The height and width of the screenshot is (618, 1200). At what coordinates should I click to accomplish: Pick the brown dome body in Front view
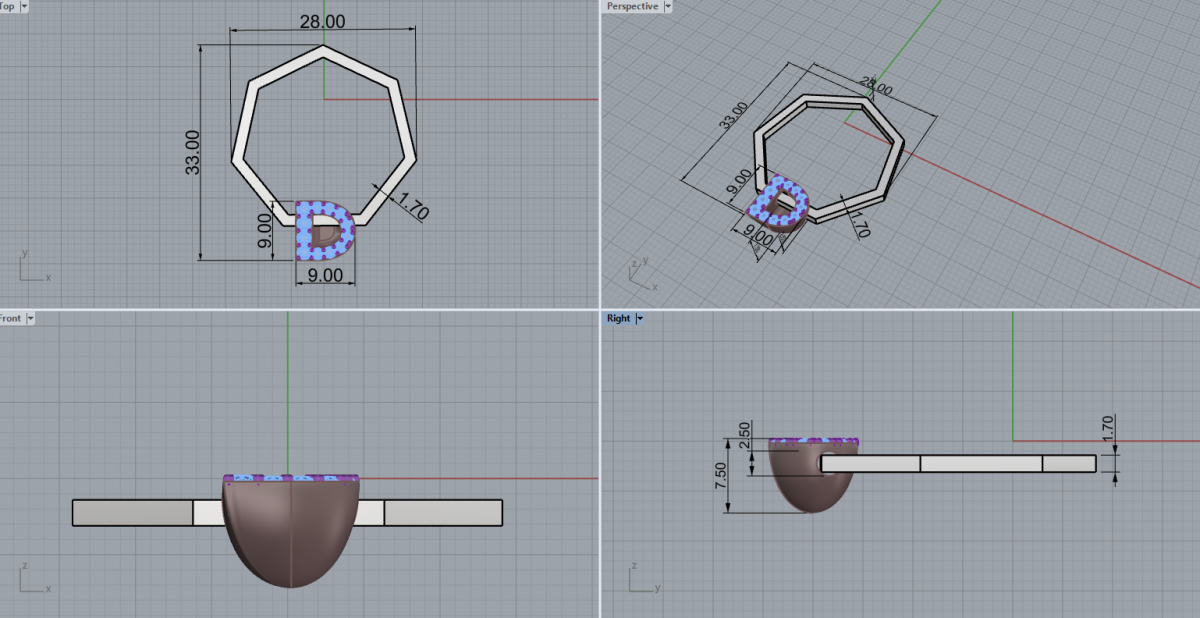(x=290, y=540)
